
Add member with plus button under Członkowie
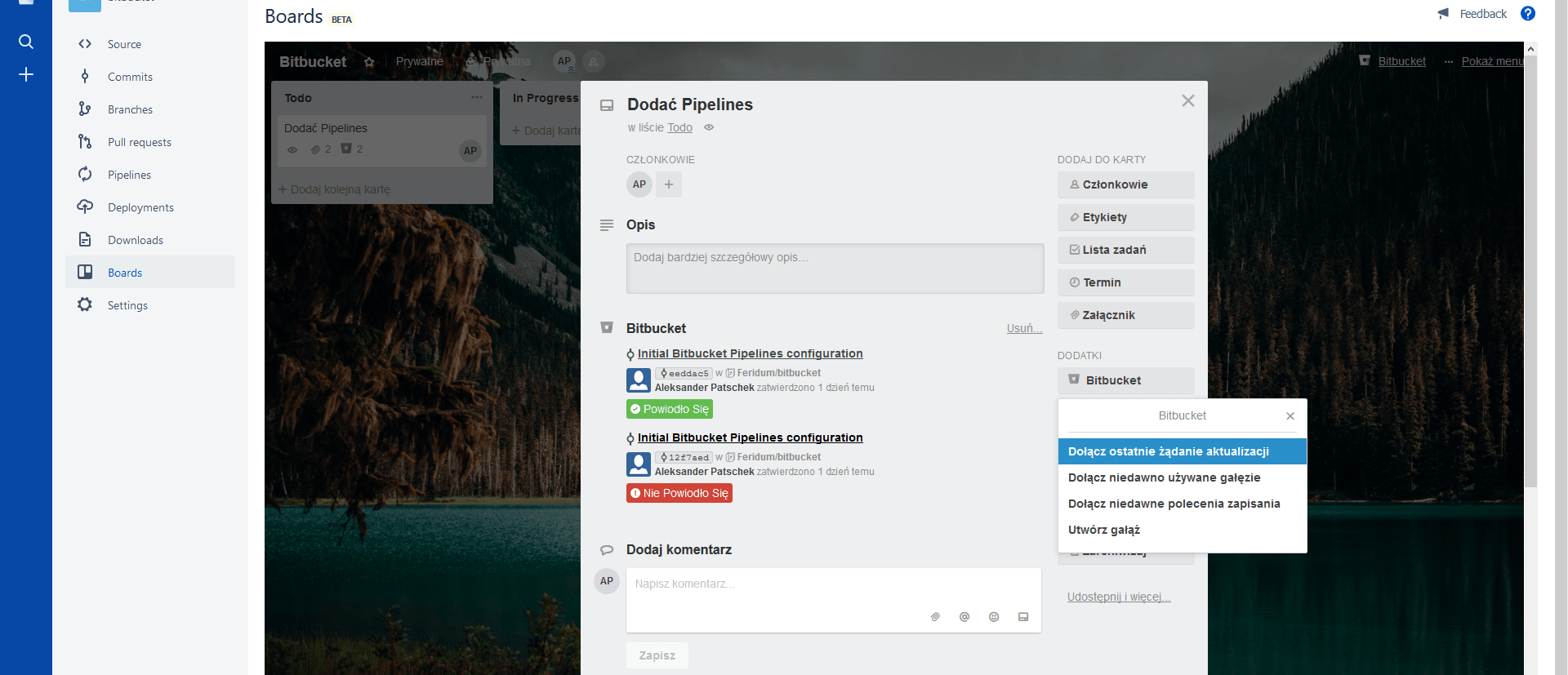(x=669, y=184)
